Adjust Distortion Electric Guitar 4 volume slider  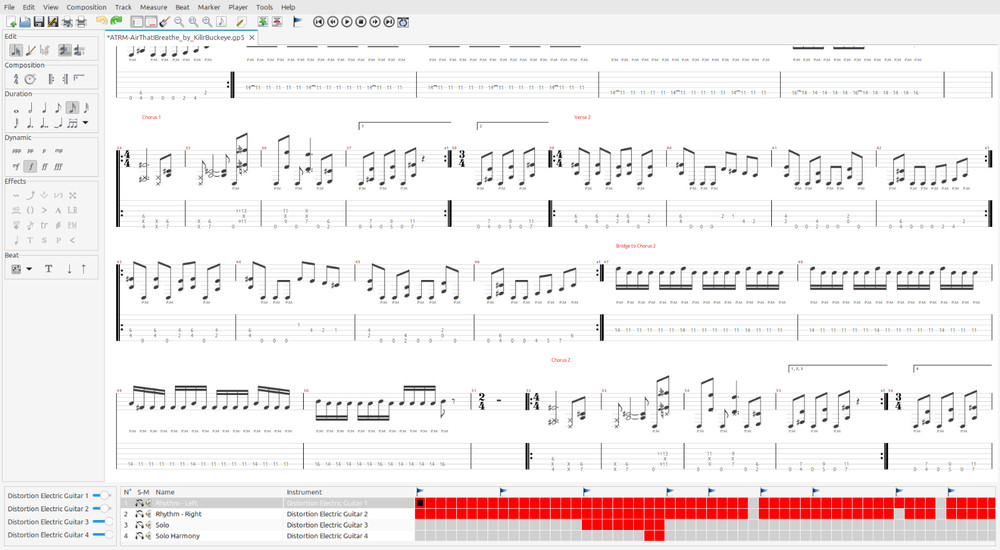[102, 535]
